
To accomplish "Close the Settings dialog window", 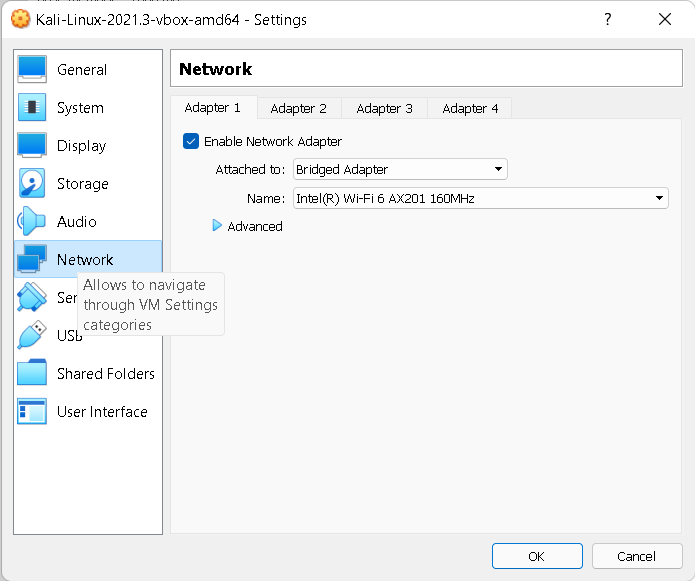I will click(x=665, y=19).
